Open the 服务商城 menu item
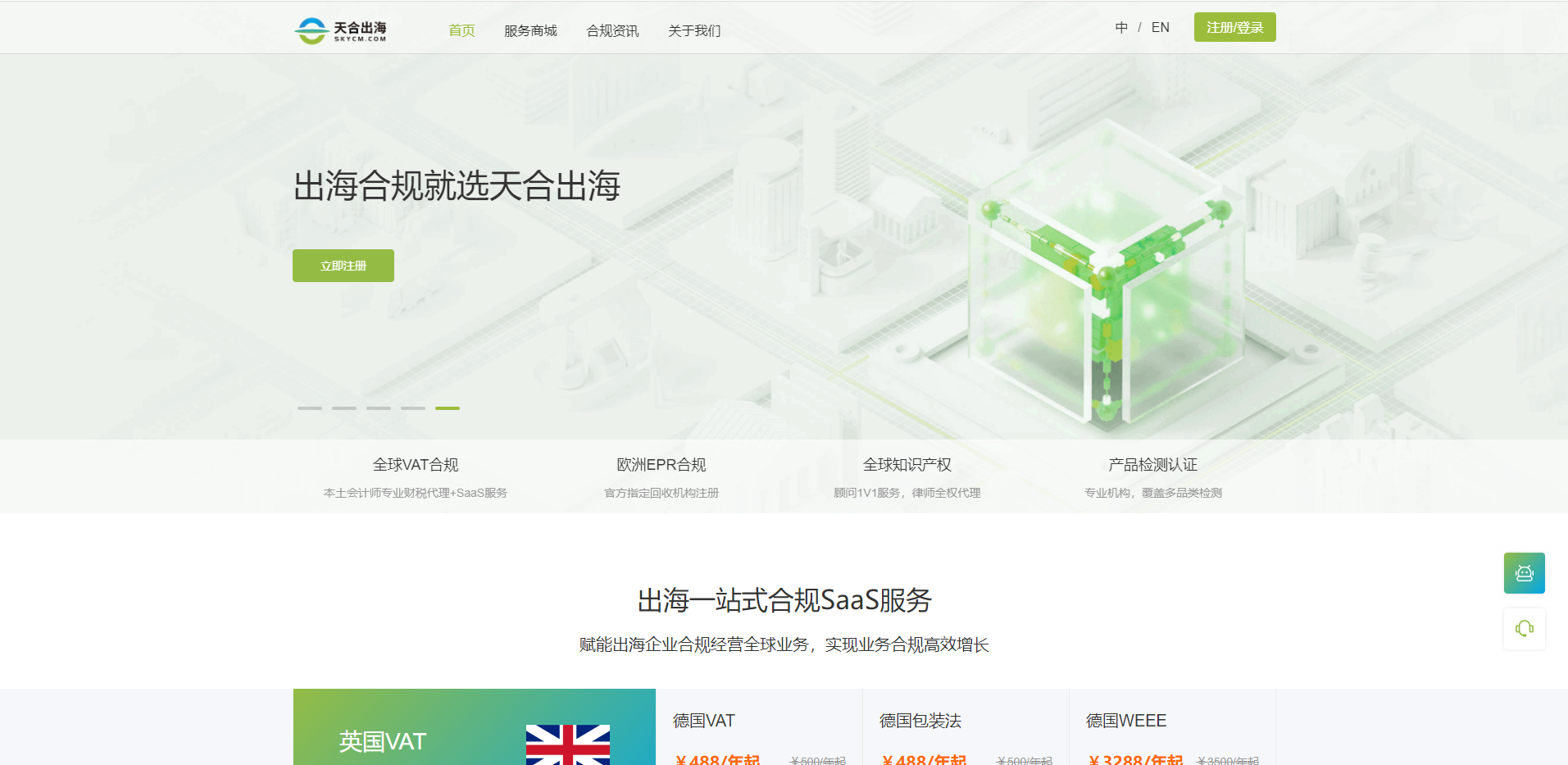This screenshot has height=765, width=1568. point(530,30)
